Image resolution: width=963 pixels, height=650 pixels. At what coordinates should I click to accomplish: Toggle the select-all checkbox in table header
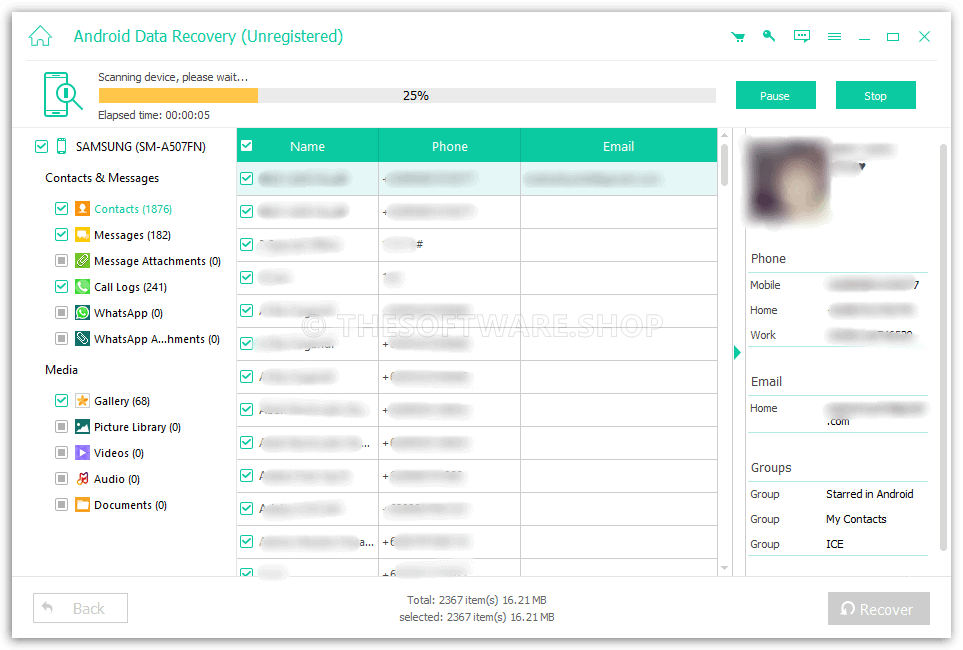pos(247,146)
